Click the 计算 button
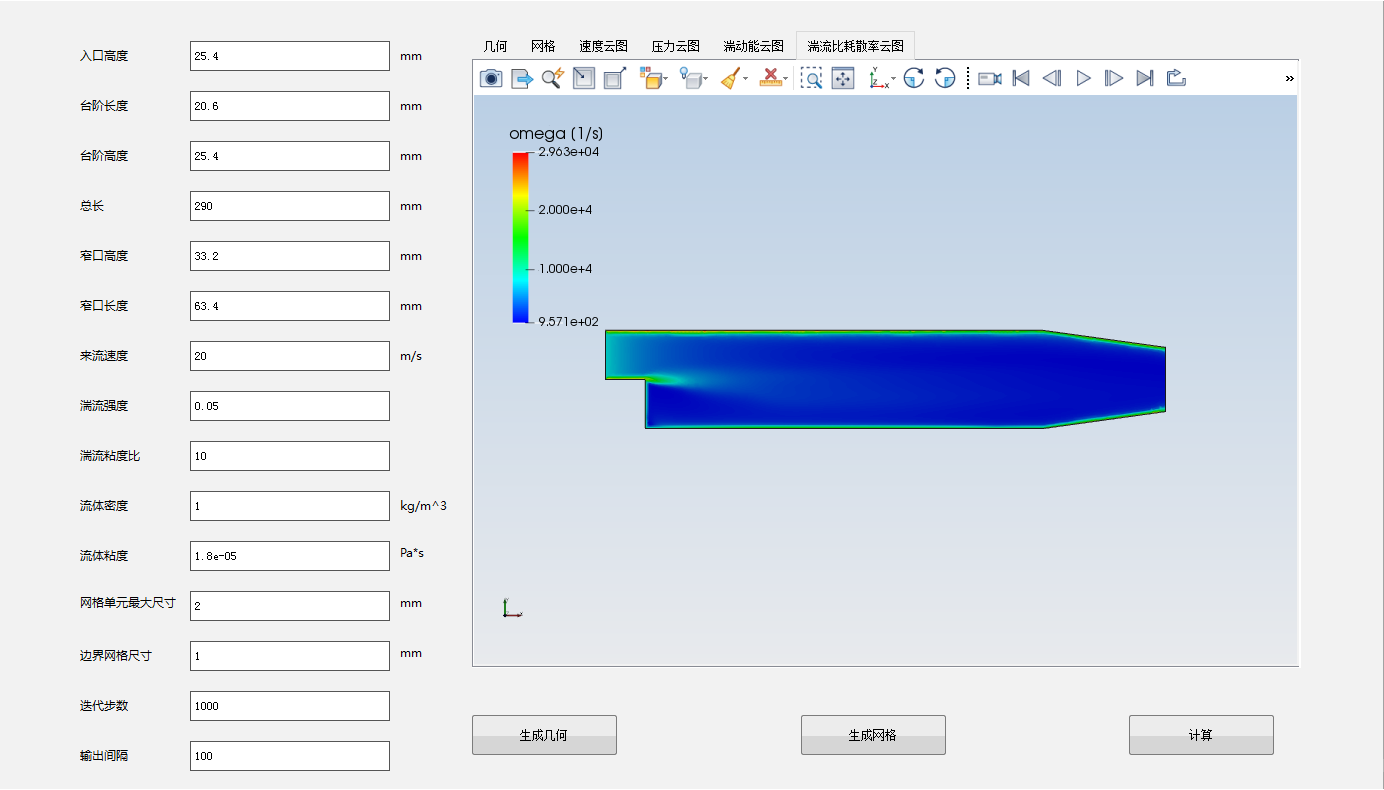The width and height of the screenshot is (1384, 790). (x=1201, y=735)
